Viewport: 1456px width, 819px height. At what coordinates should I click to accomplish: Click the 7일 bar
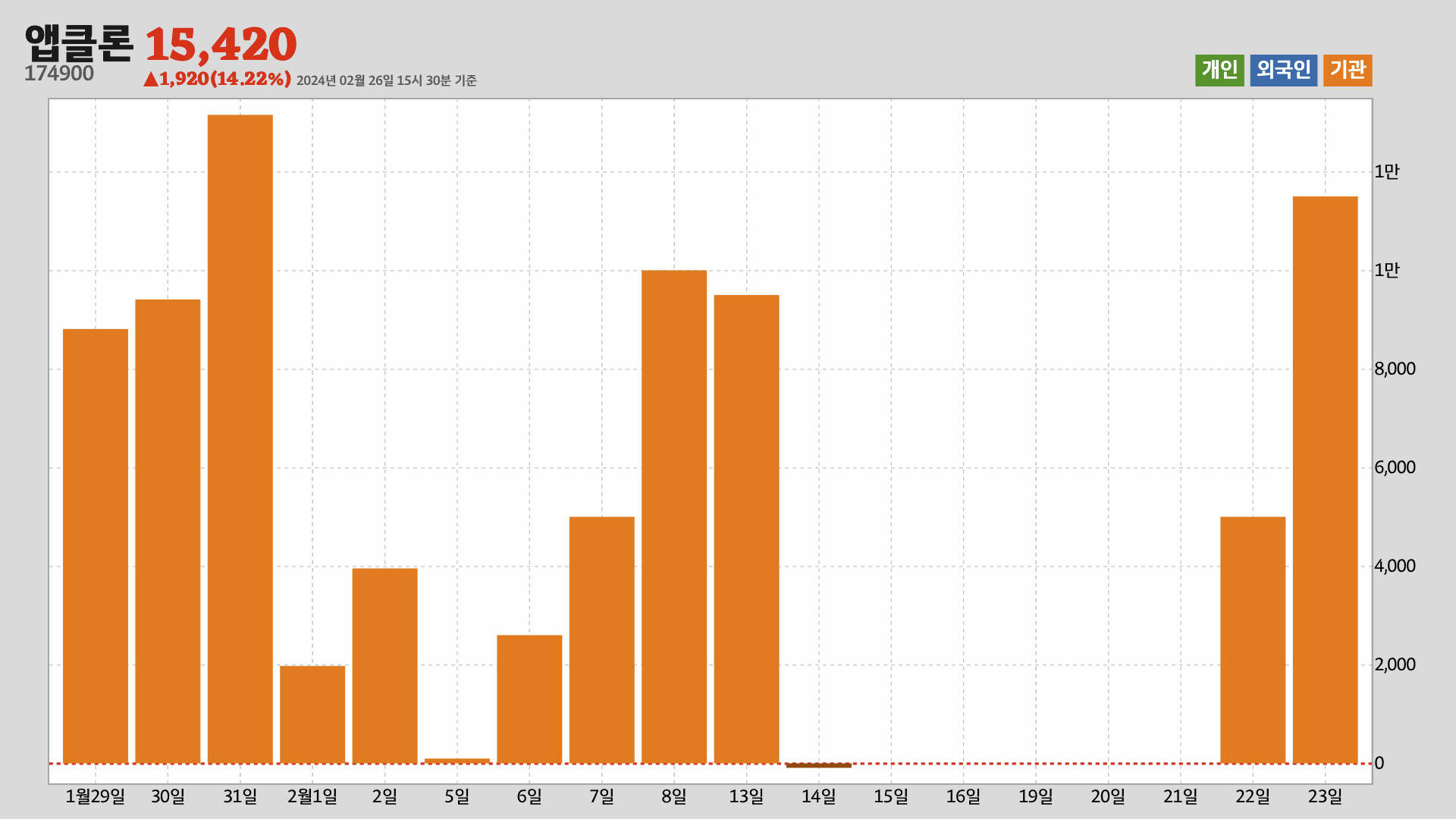pos(602,640)
